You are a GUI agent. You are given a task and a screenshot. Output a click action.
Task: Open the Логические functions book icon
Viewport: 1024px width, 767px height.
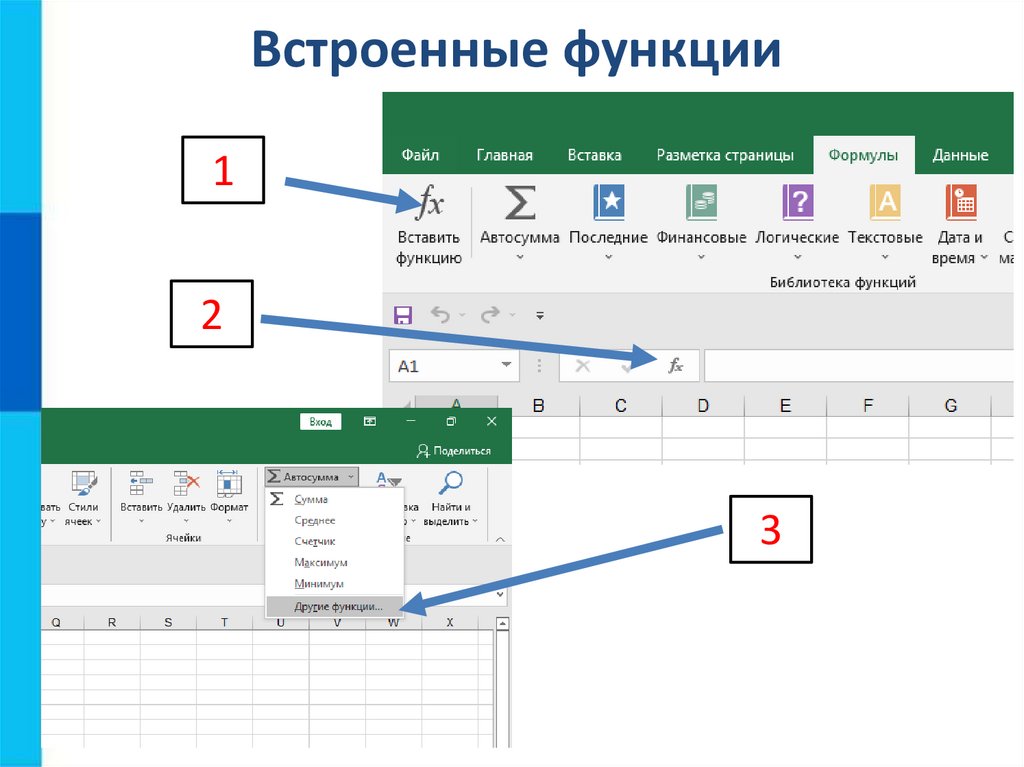coord(797,202)
